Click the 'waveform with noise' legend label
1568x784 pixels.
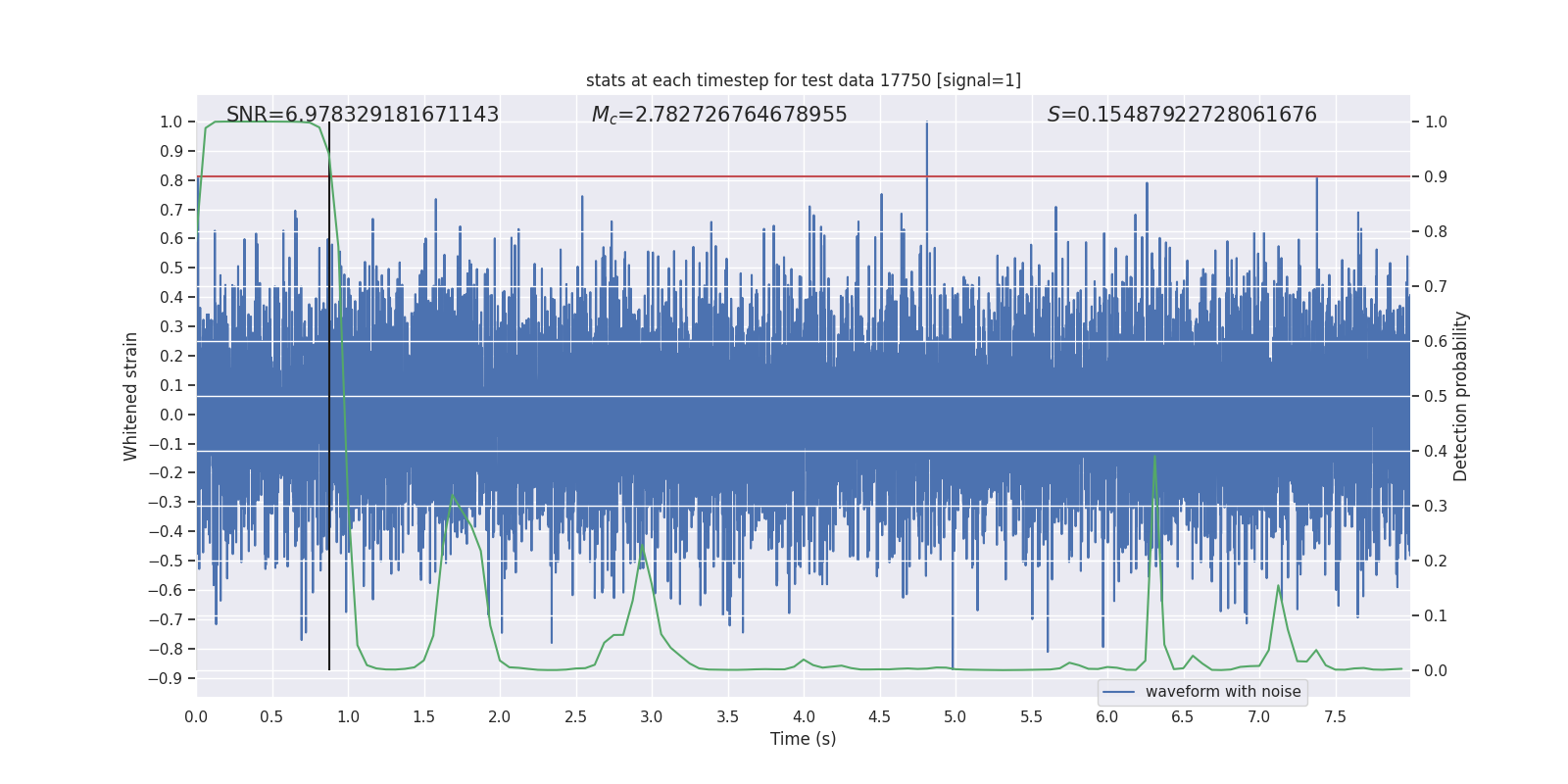(x=1222, y=692)
